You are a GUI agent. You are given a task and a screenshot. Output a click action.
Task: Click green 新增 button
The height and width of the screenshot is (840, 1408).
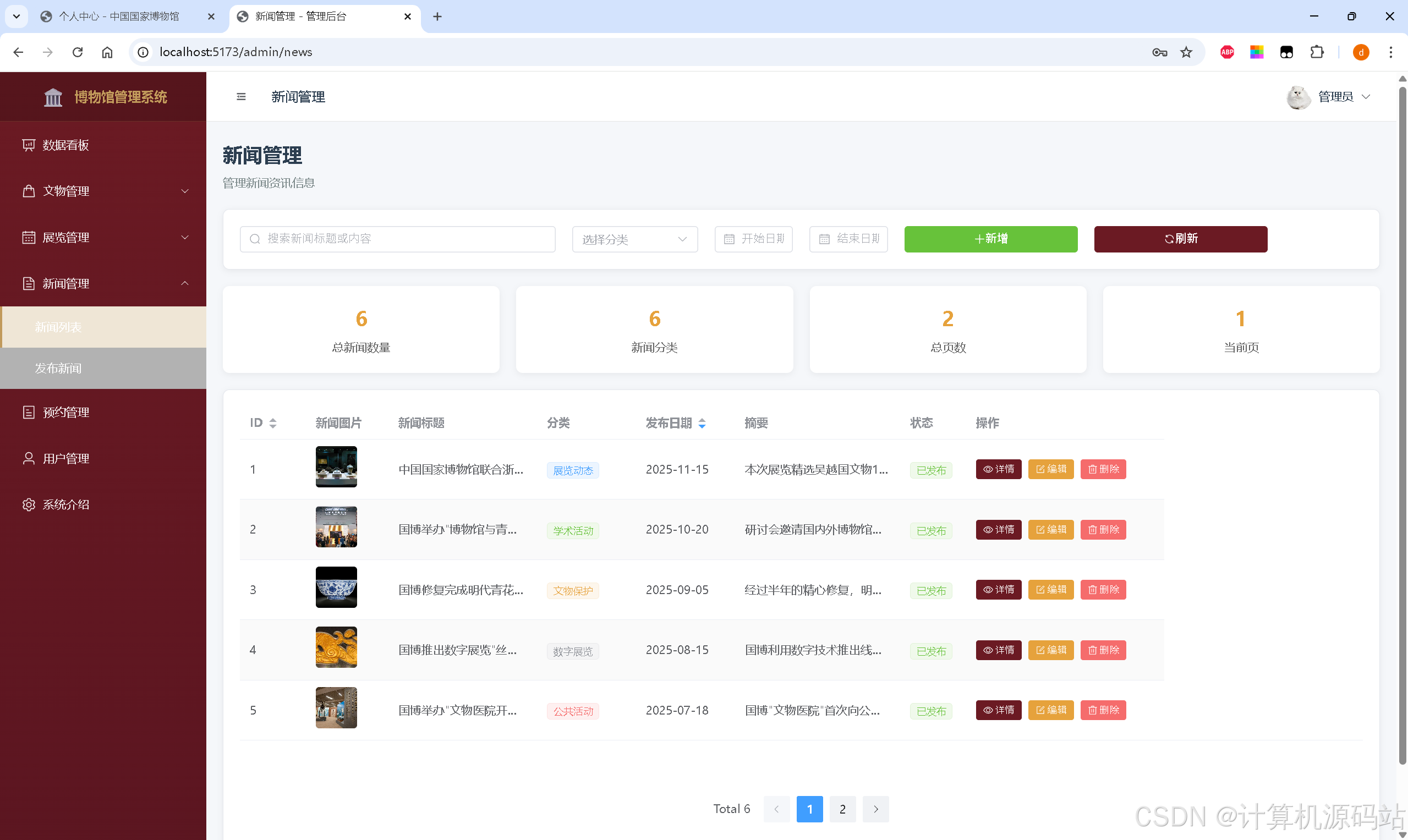click(x=990, y=239)
